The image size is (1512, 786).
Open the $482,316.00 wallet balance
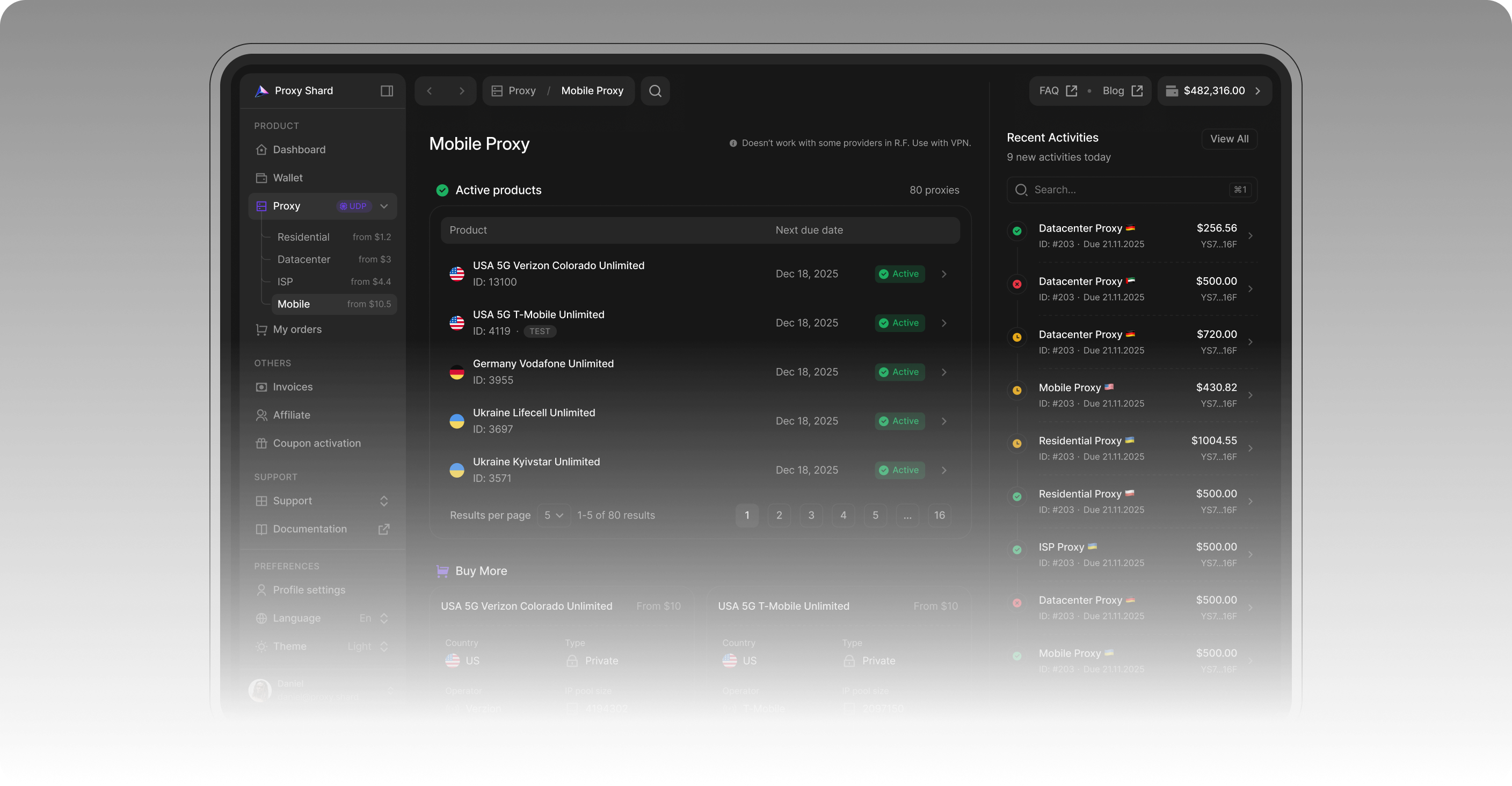[x=1214, y=90]
